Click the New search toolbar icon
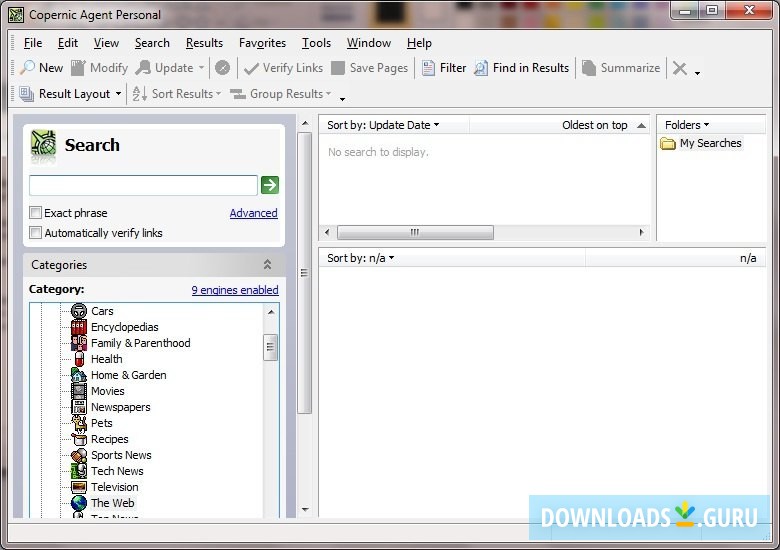Image resolution: width=780 pixels, height=550 pixels. [28, 68]
